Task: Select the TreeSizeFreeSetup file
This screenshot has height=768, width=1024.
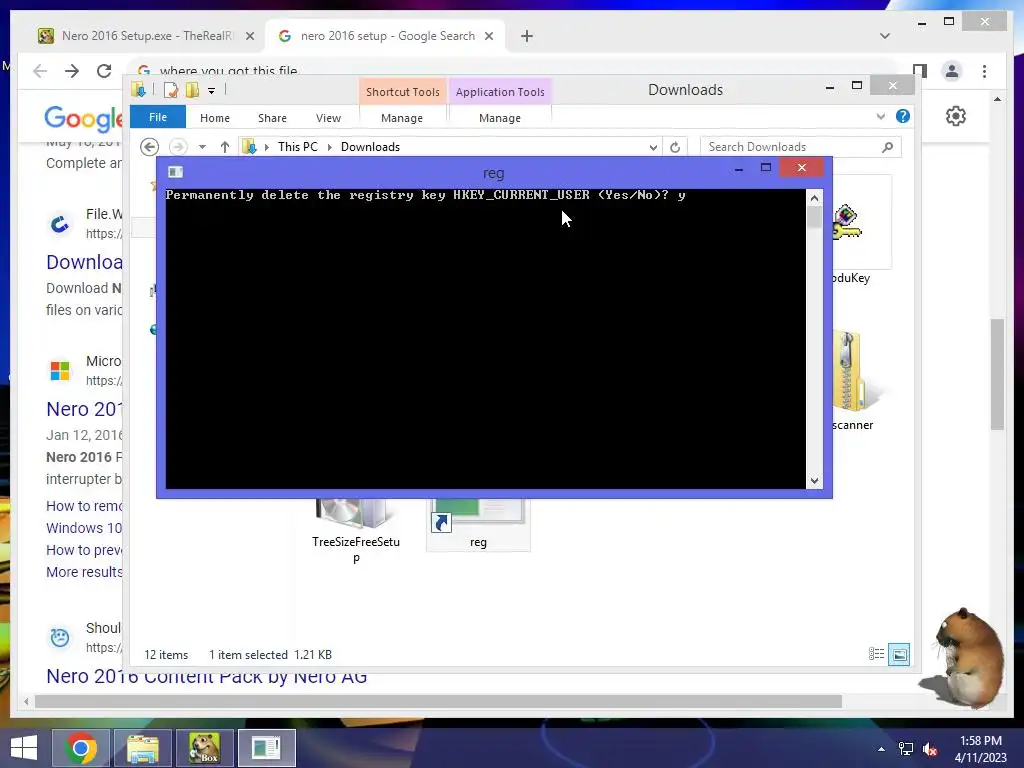Action: pyautogui.click(x=356, y=532)
